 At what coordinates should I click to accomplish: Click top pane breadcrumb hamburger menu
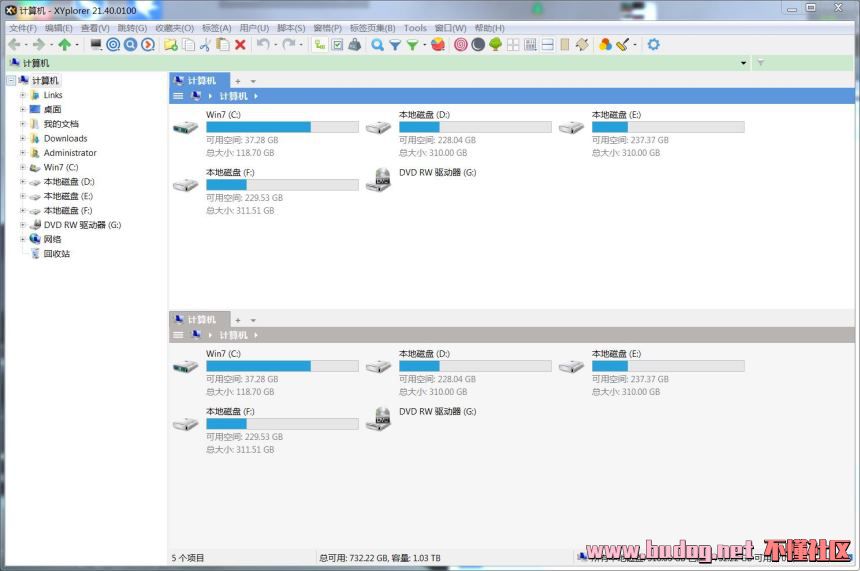click(x=178, y=96)
